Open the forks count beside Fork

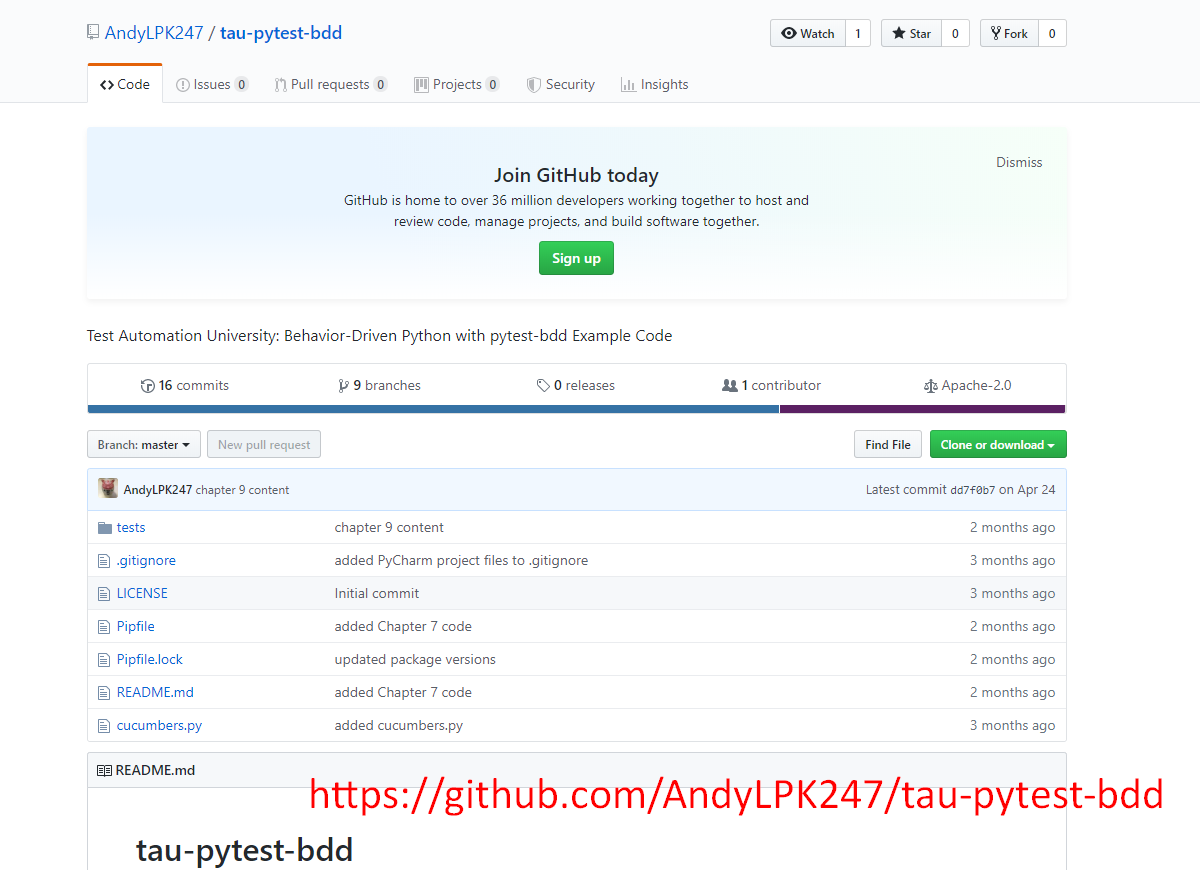1052,33
